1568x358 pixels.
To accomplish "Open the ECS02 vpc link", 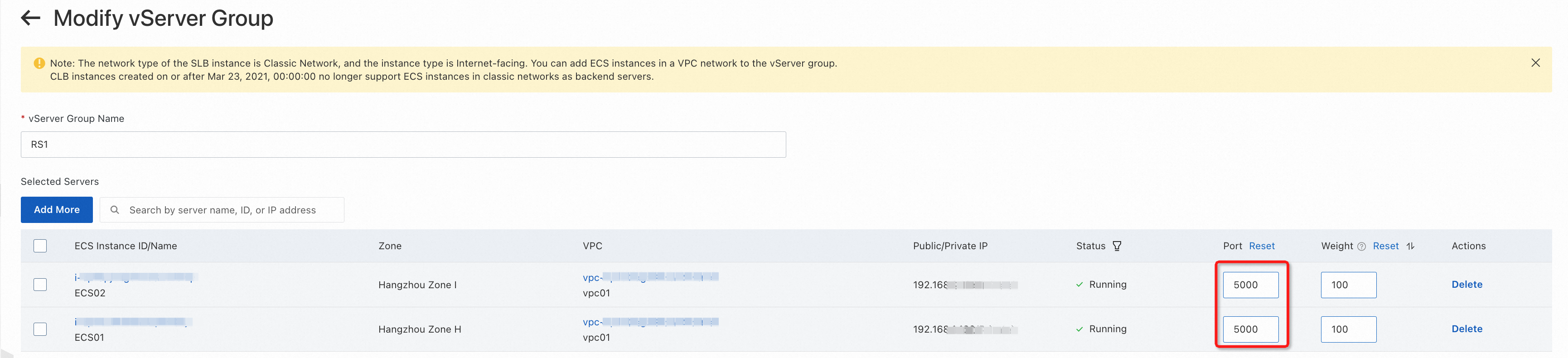I will 649,277.
